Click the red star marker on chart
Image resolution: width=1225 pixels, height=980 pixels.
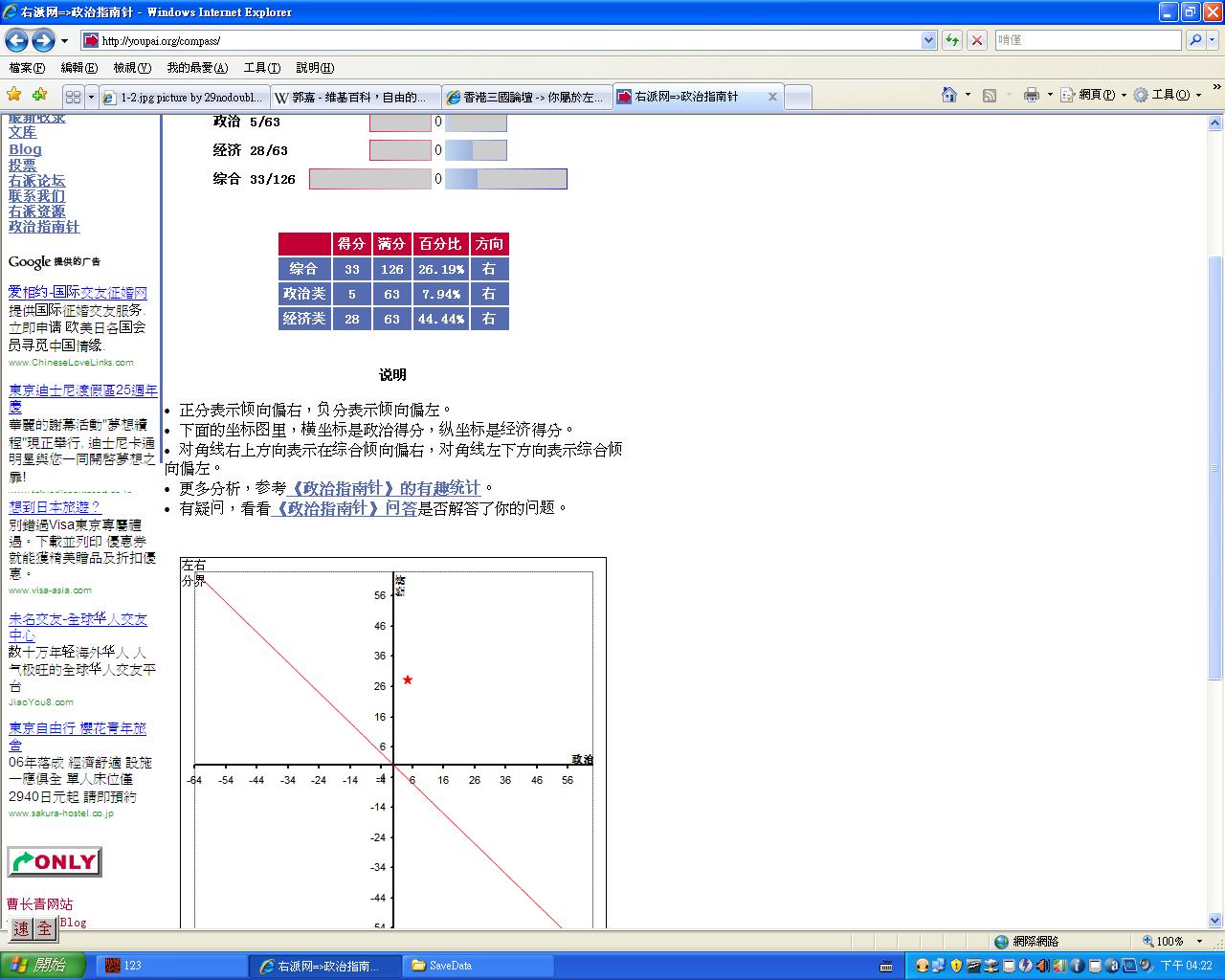408,679
